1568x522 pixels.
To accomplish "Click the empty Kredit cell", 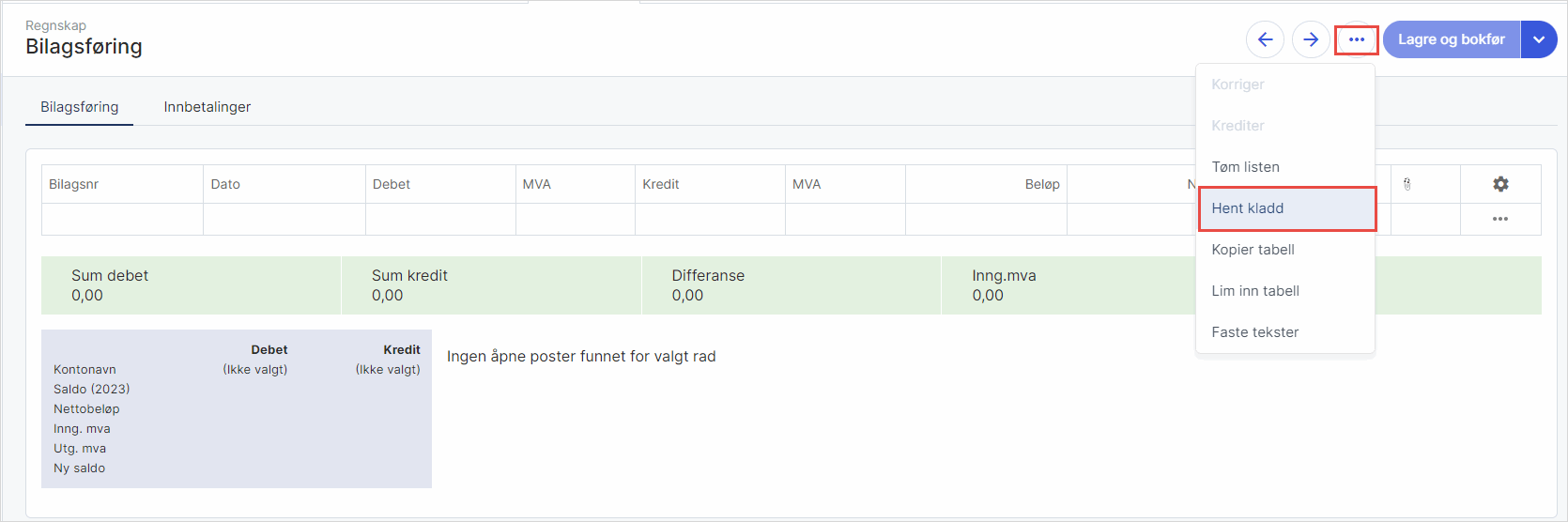I will coord(710,220).
